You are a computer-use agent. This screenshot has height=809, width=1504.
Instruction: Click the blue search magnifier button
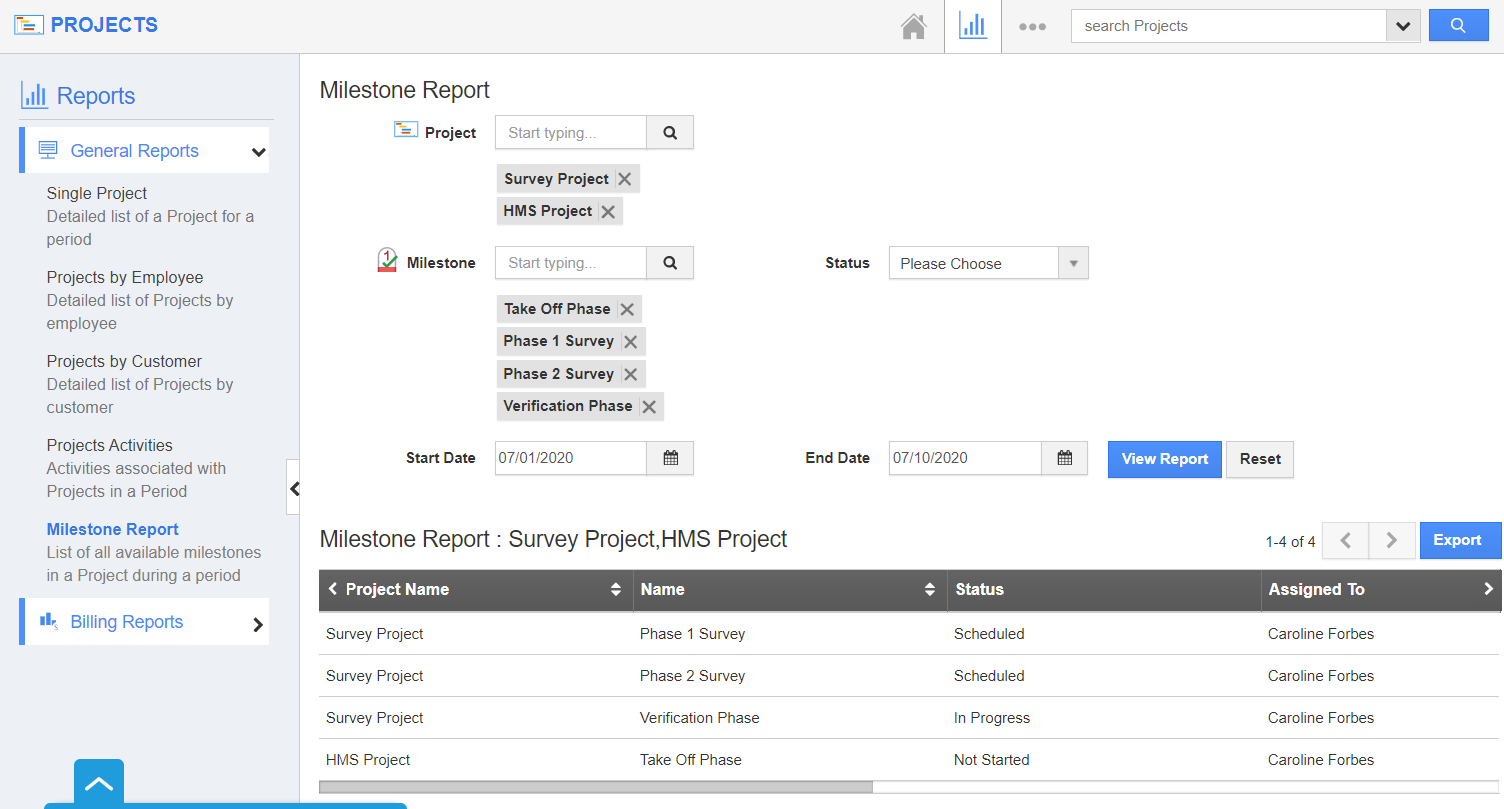(1458, 26)
